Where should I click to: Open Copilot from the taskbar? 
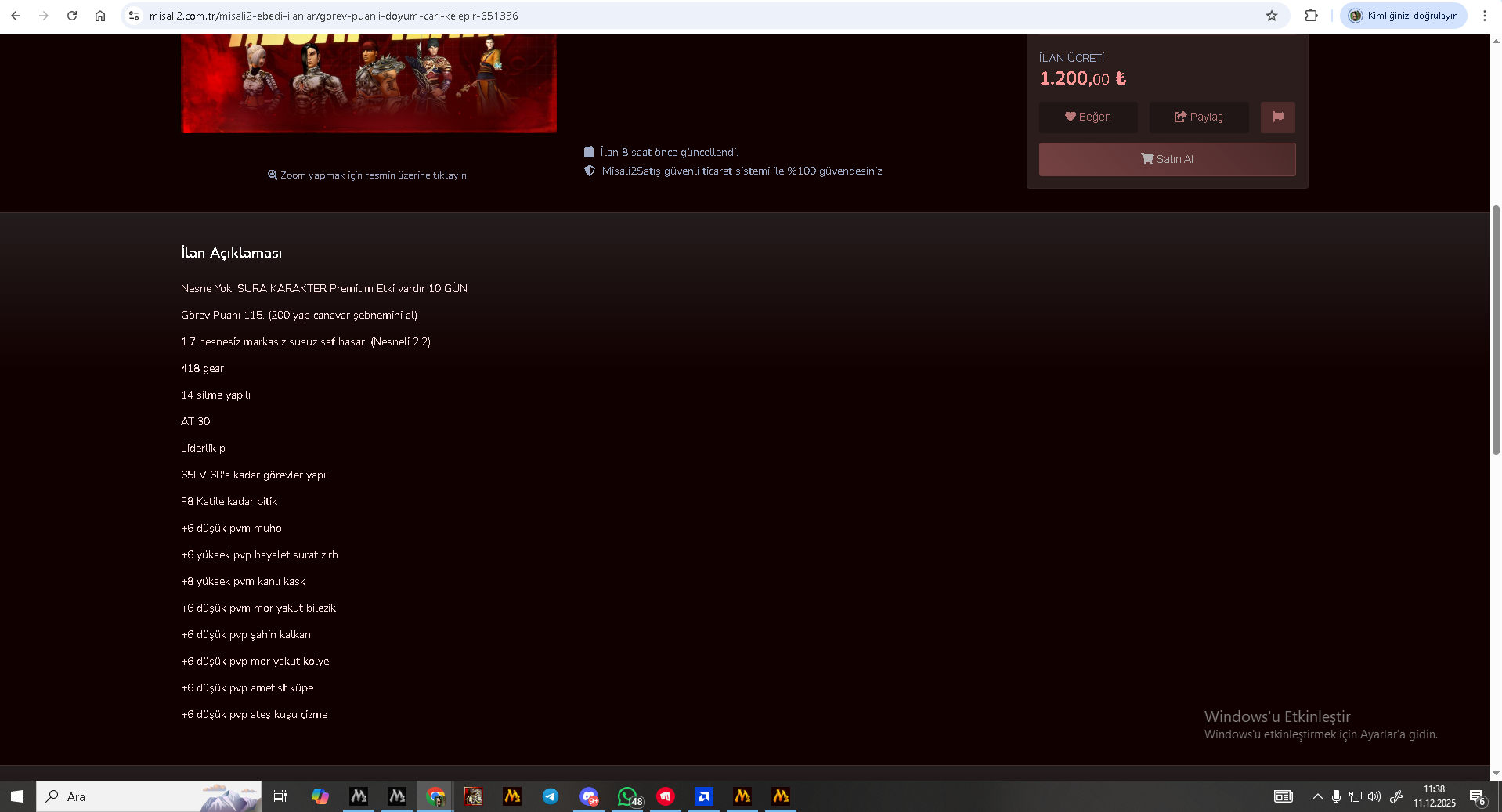click(x=320, y=796)
